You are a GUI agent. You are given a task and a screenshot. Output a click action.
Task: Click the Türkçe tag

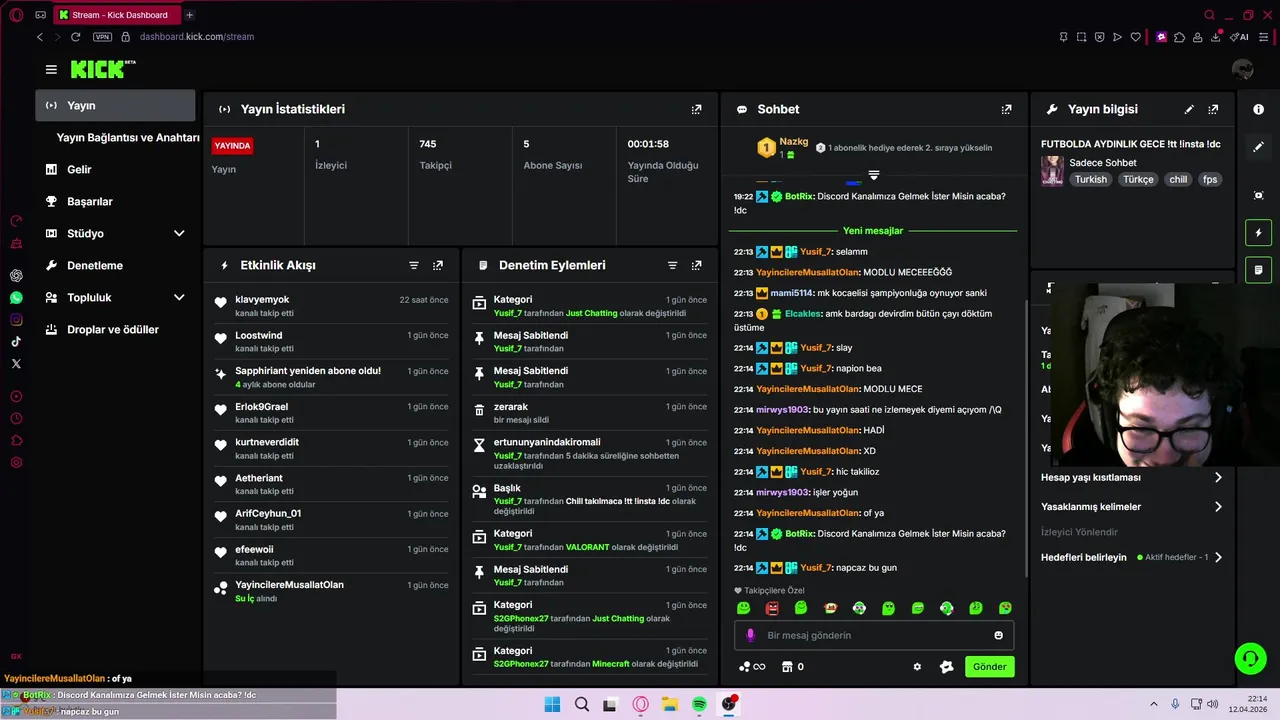(x=1138, y=180)
